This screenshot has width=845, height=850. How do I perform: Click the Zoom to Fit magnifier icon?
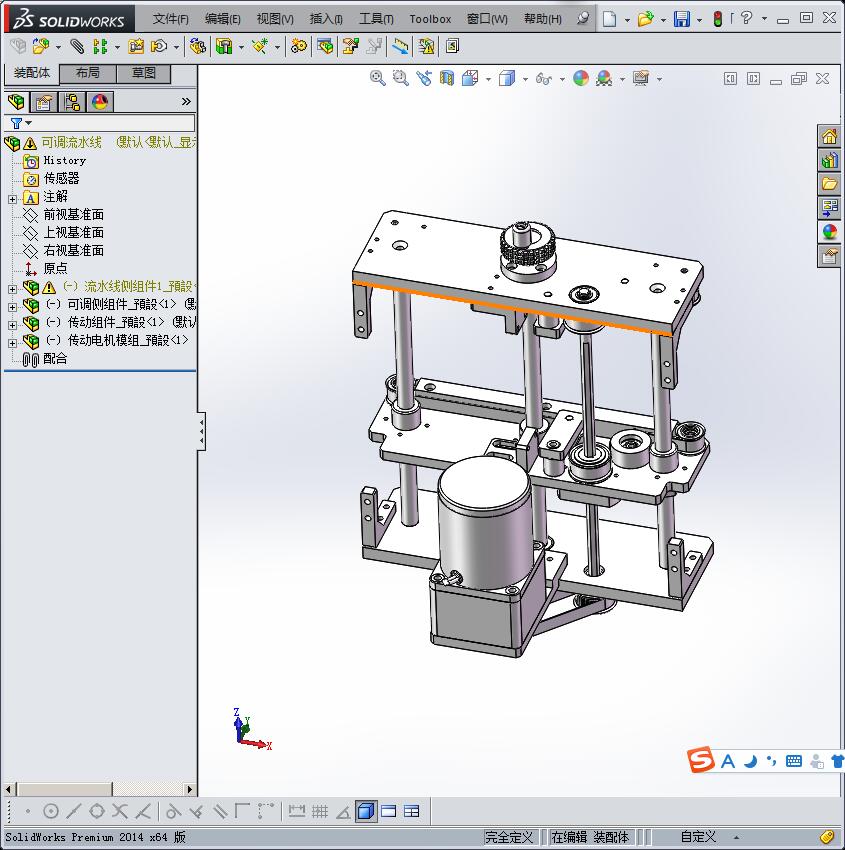tap(377, 78)
